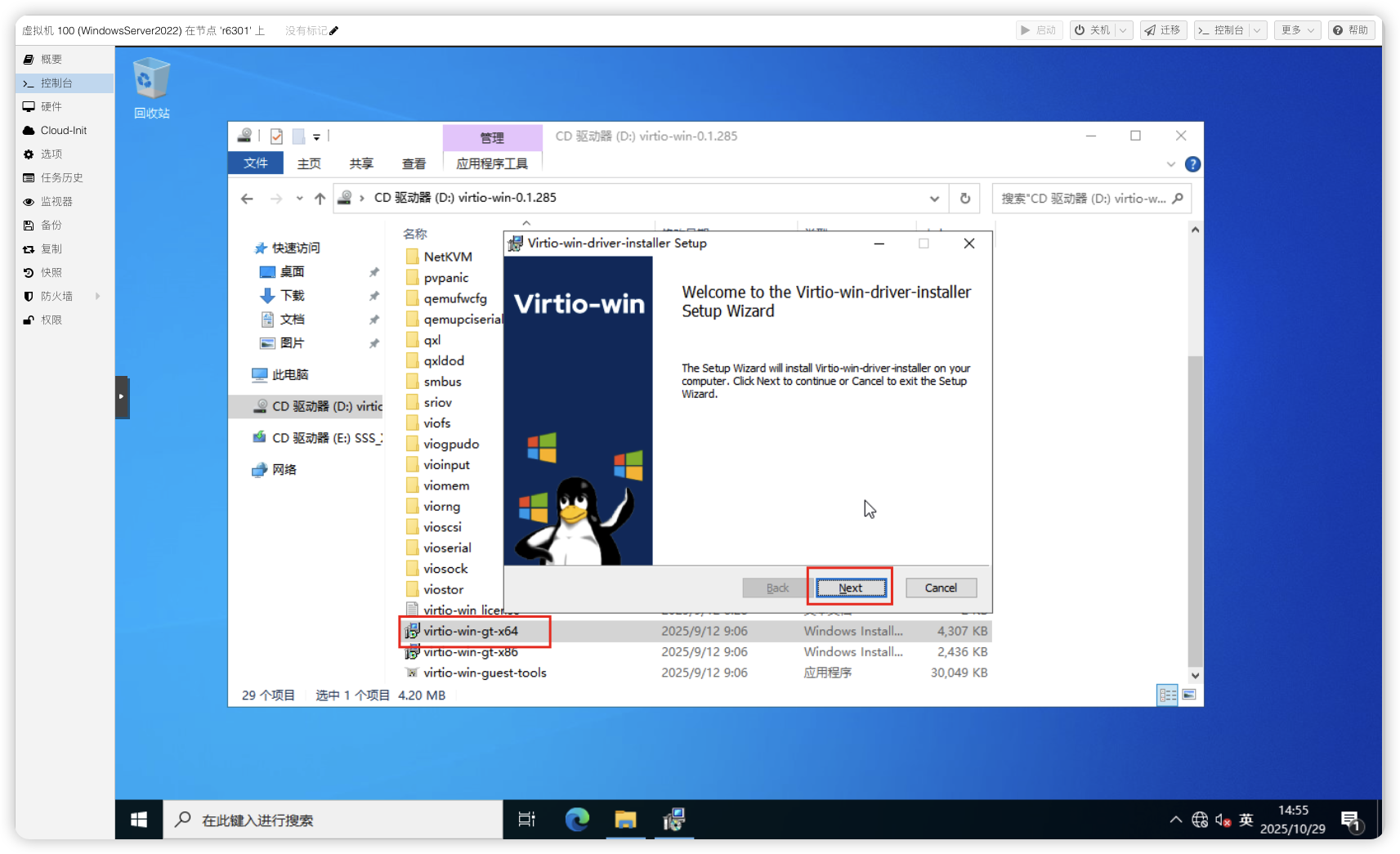Open the 查看 ribbon tab
The height and width of the screenshot is (854, 1400).
[x=414, y=163]
